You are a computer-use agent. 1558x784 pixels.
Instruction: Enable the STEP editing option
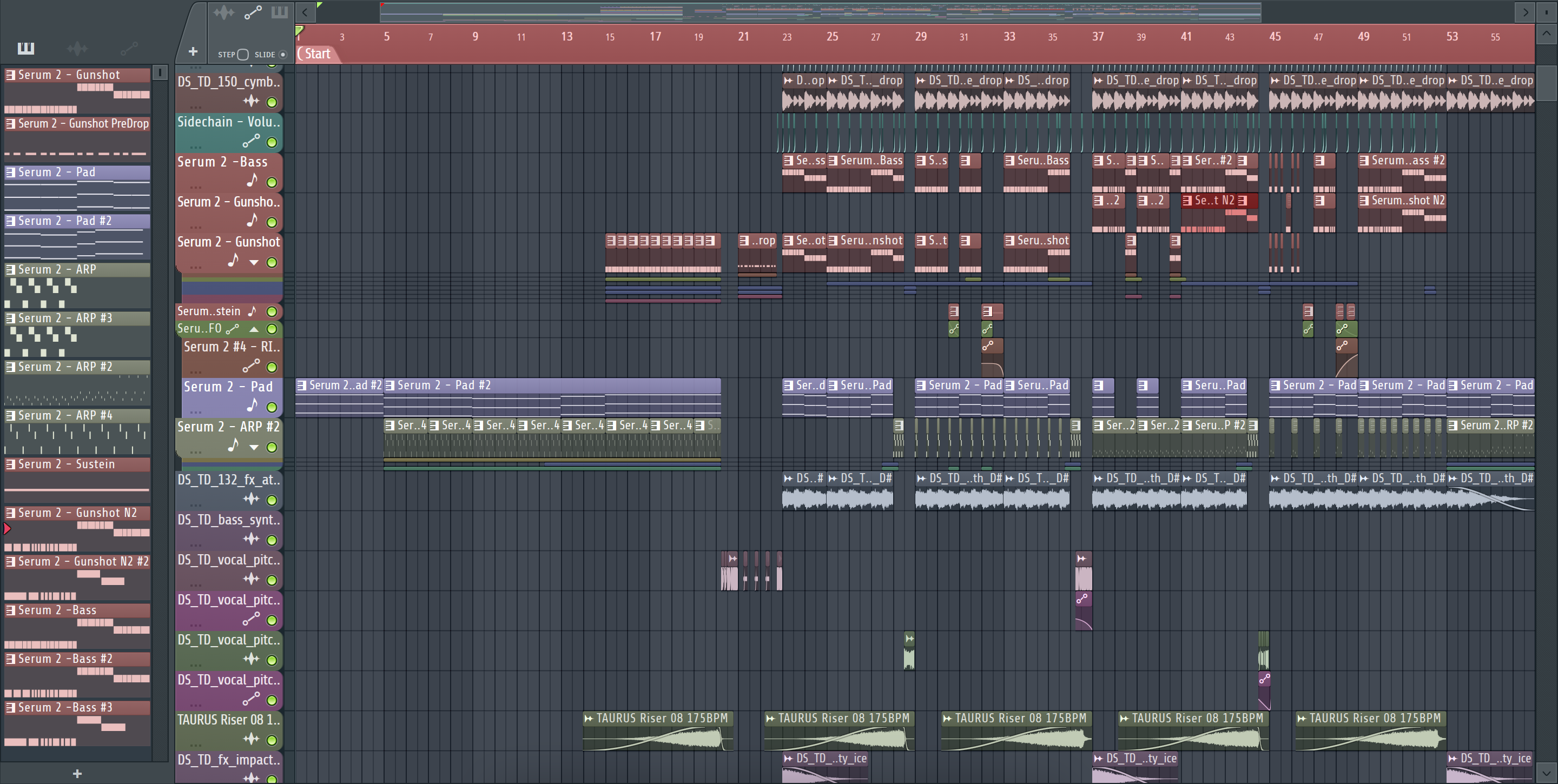(242, 55)
